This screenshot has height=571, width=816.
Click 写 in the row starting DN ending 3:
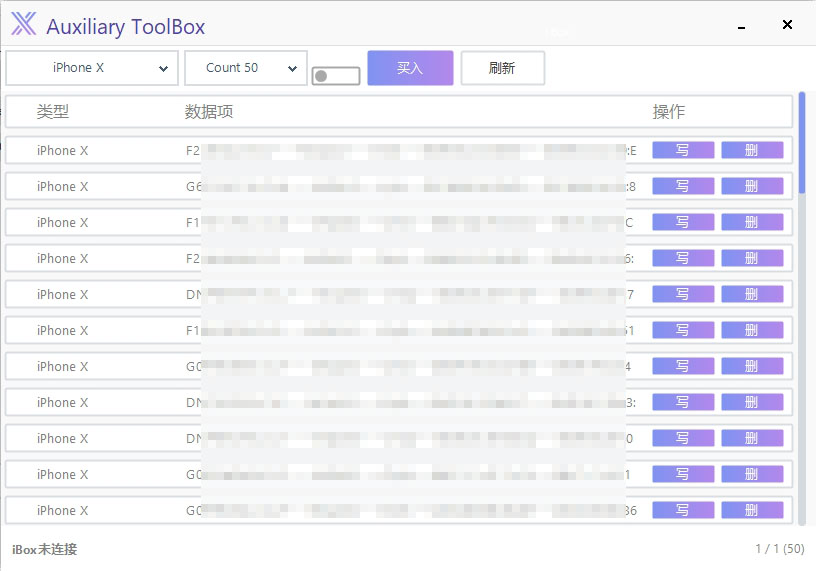click(x=683, y=402)
